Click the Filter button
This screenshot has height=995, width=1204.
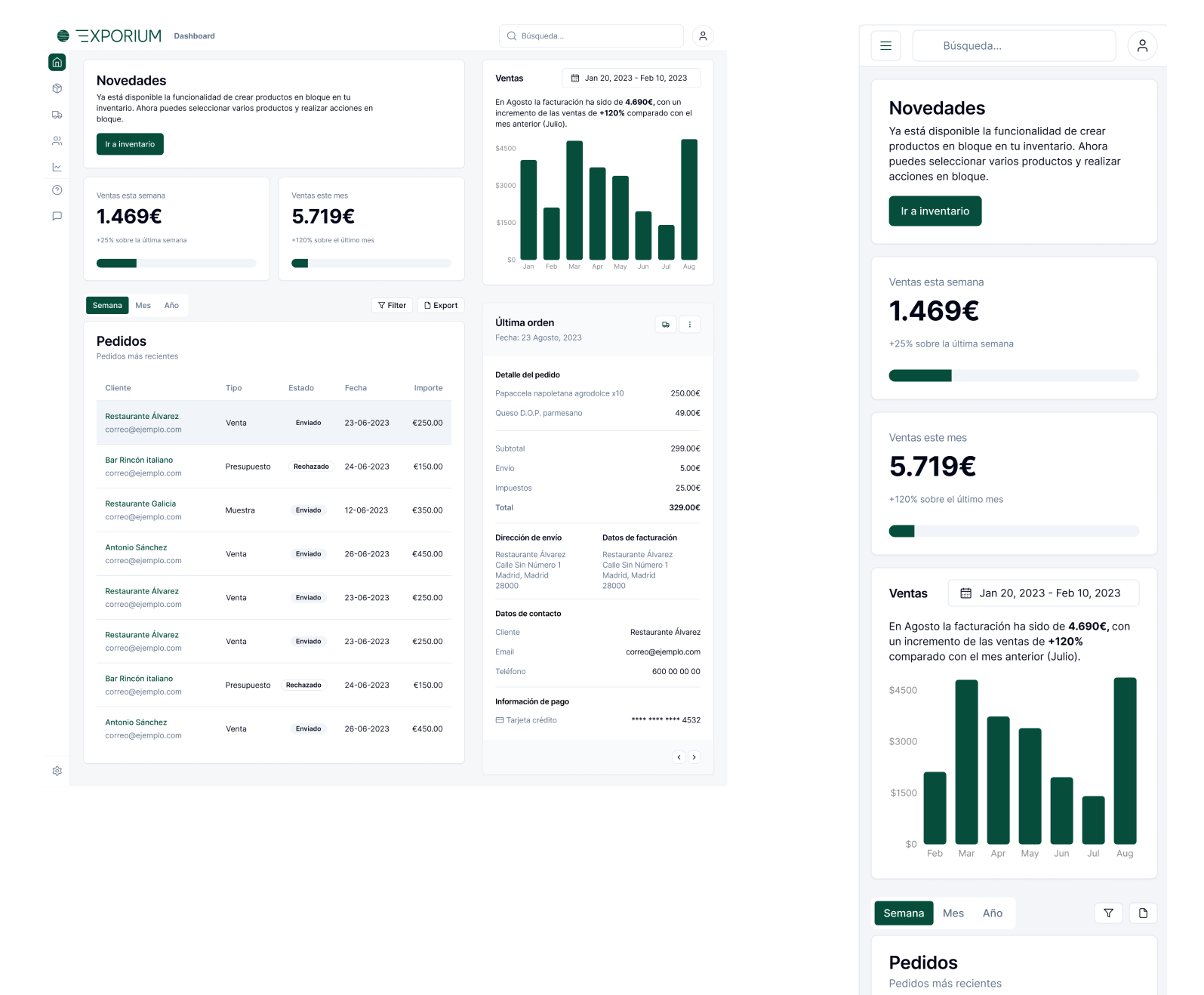coord(393,306)
